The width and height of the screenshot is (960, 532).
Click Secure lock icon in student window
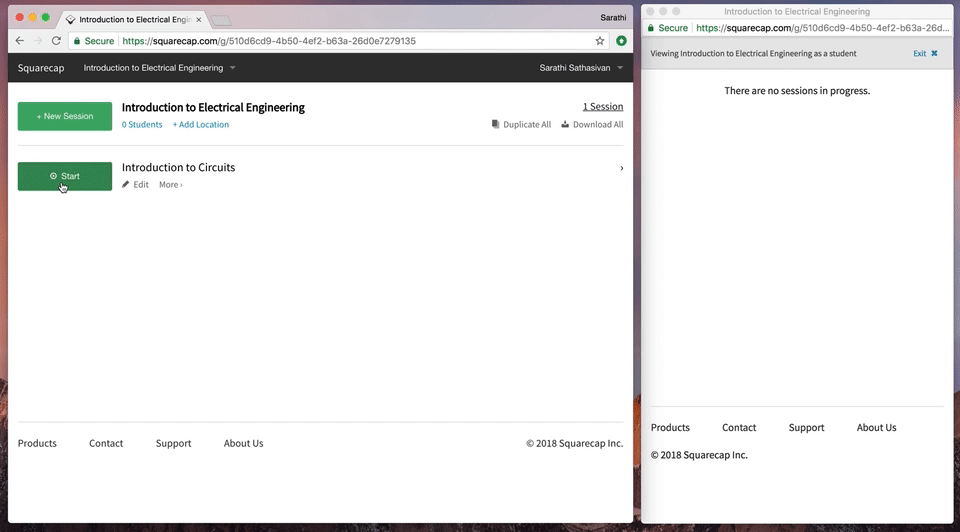tap(651, 28)
